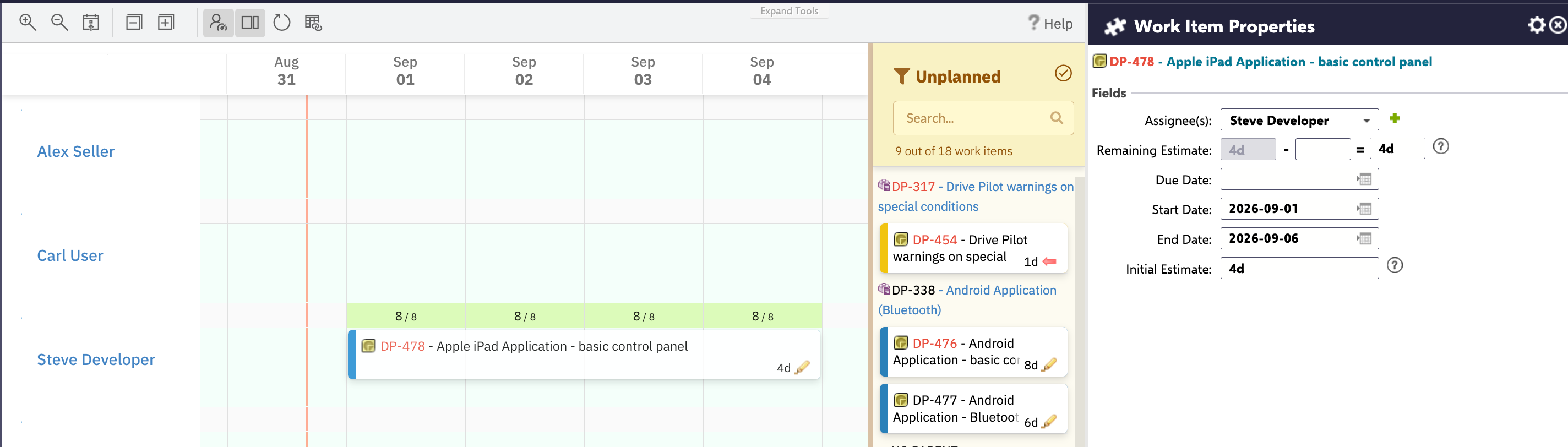The image size is (1568, 447).
Task: Open End Date calendar picker
Action: coord(1364,239)
